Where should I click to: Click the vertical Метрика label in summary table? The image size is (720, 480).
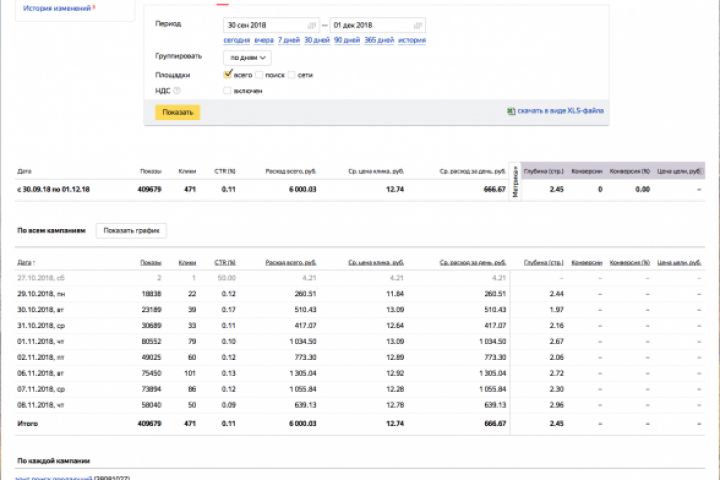(515, 182)
